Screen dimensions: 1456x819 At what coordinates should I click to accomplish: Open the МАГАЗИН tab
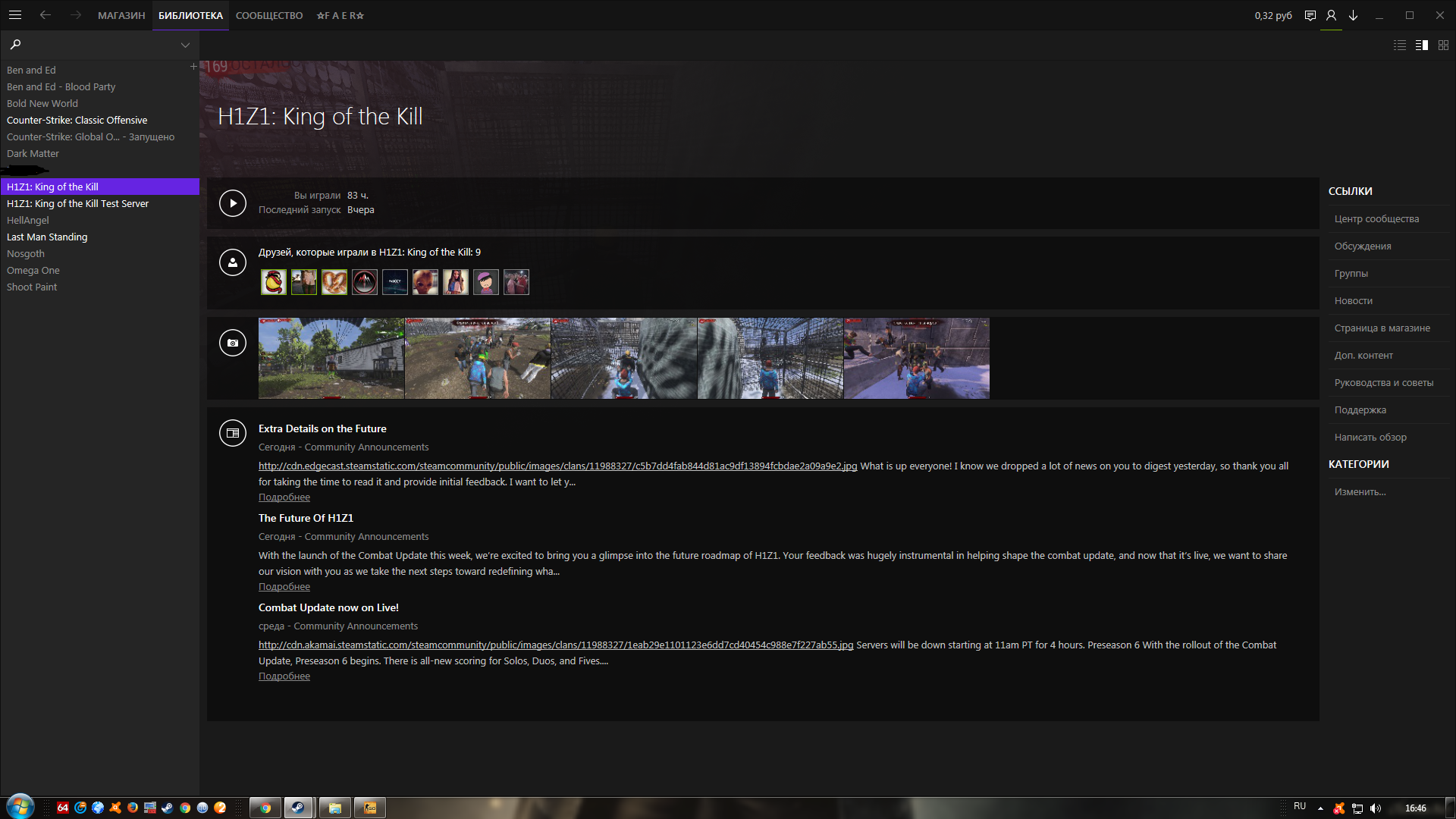(x=121, y=15)
